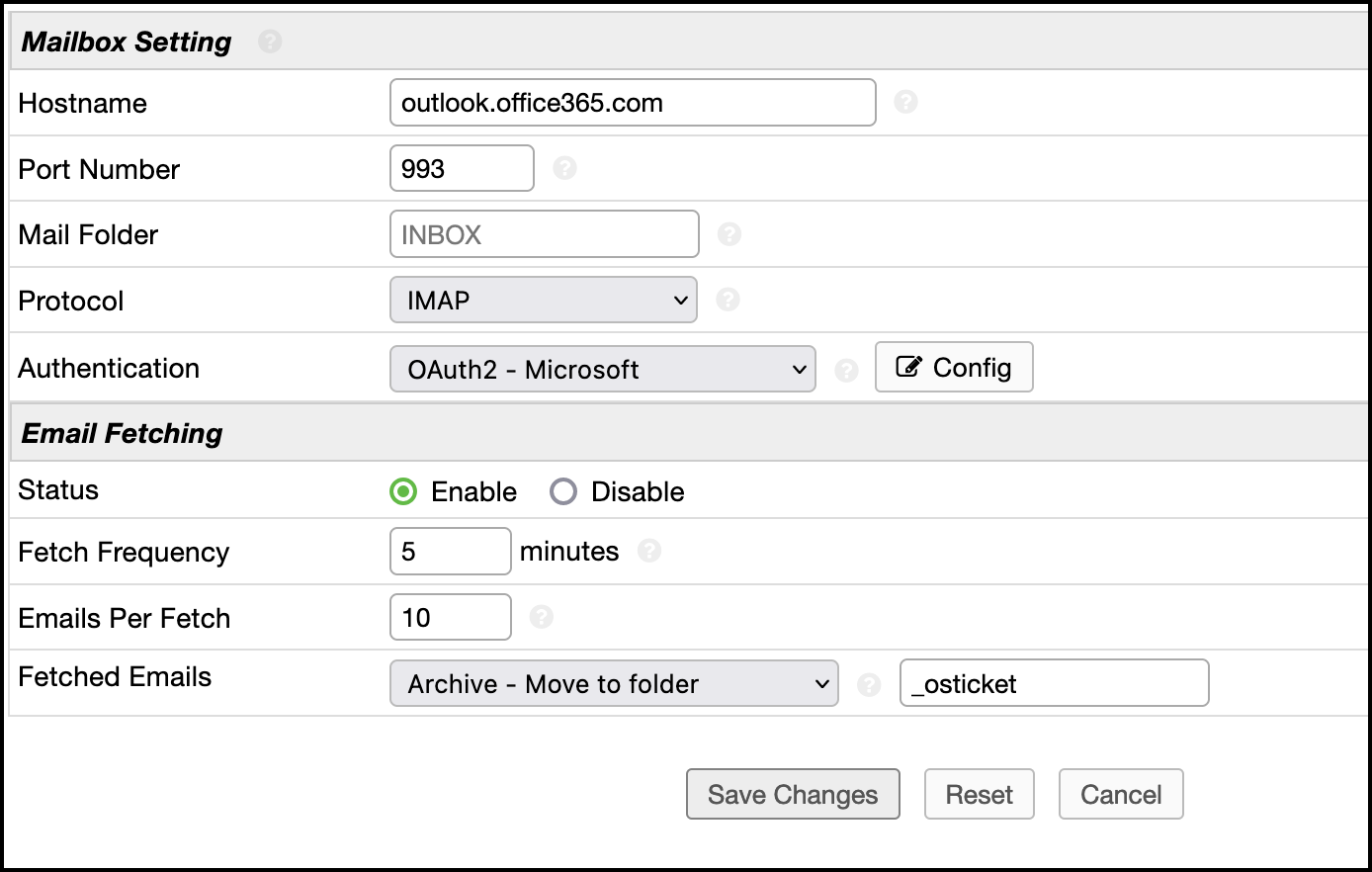The height and width of the screenshot is (872, 1372).
Task: Click the Reset button
Action: [x=979, y=794]
